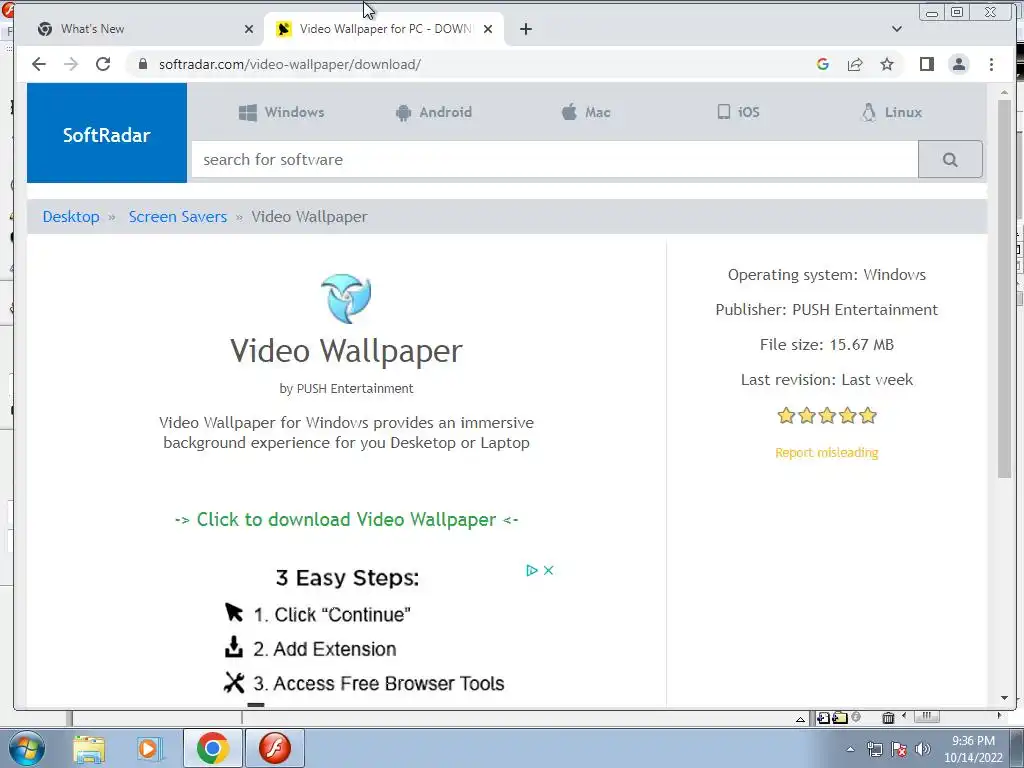Open the Windows software category
The height and width of the screenshot is (768, 1024).
281,112
